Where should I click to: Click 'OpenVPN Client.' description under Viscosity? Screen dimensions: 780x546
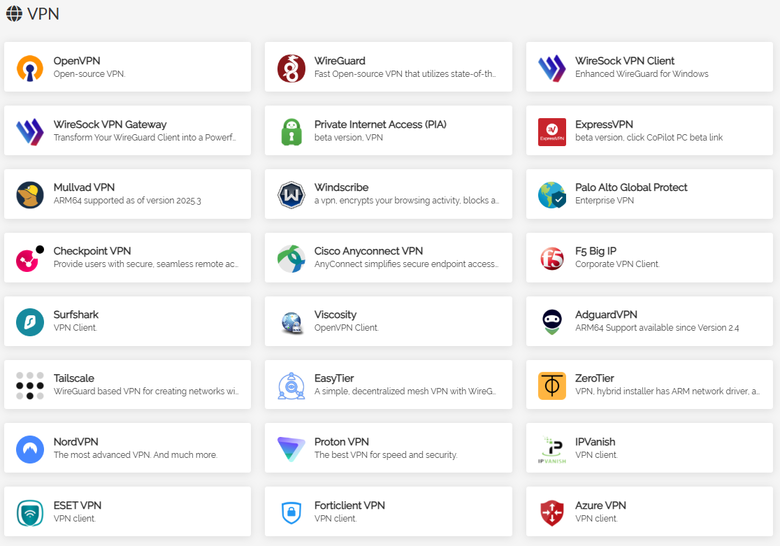point(346,328)
